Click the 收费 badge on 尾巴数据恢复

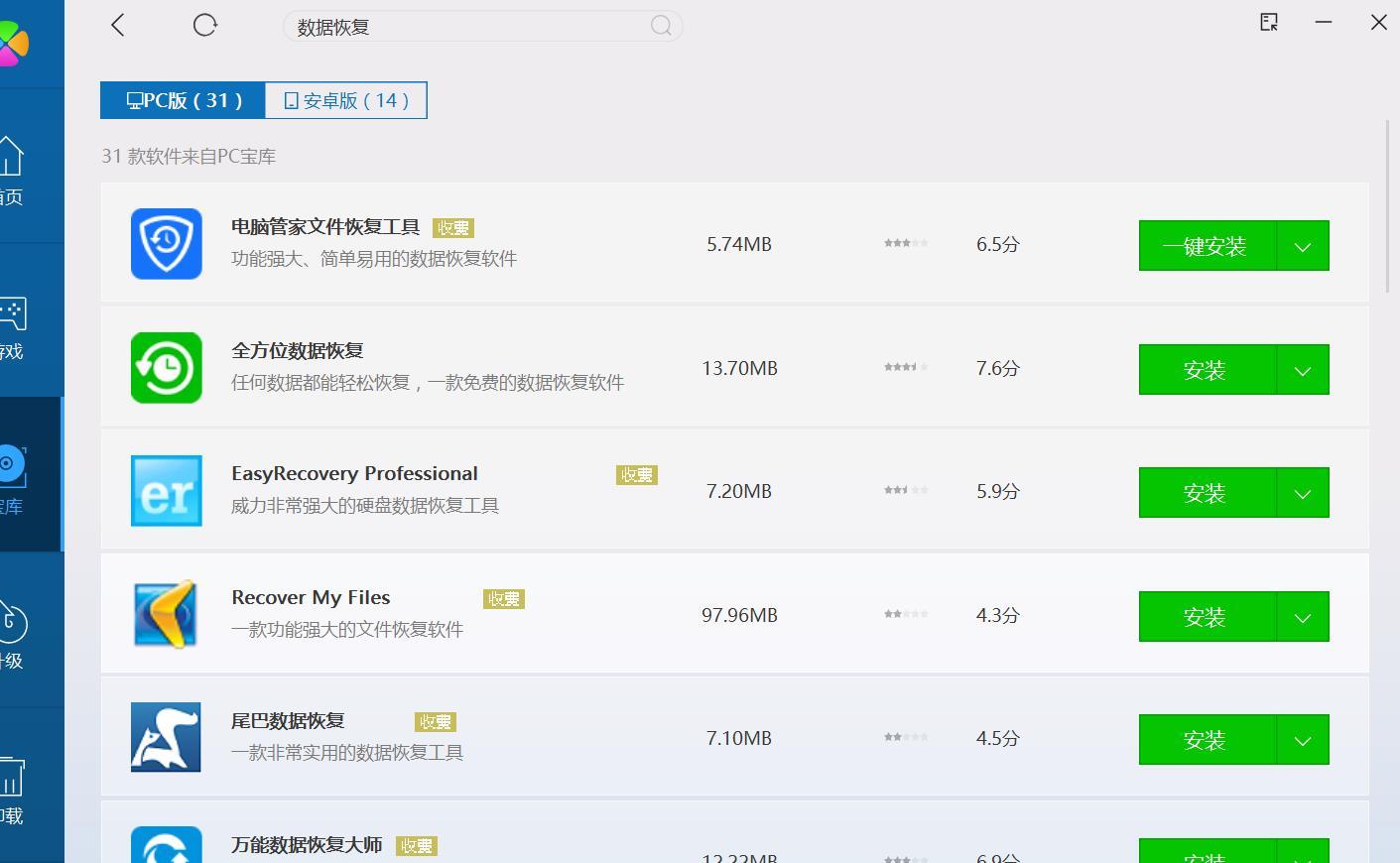click(x=436, y=722)
